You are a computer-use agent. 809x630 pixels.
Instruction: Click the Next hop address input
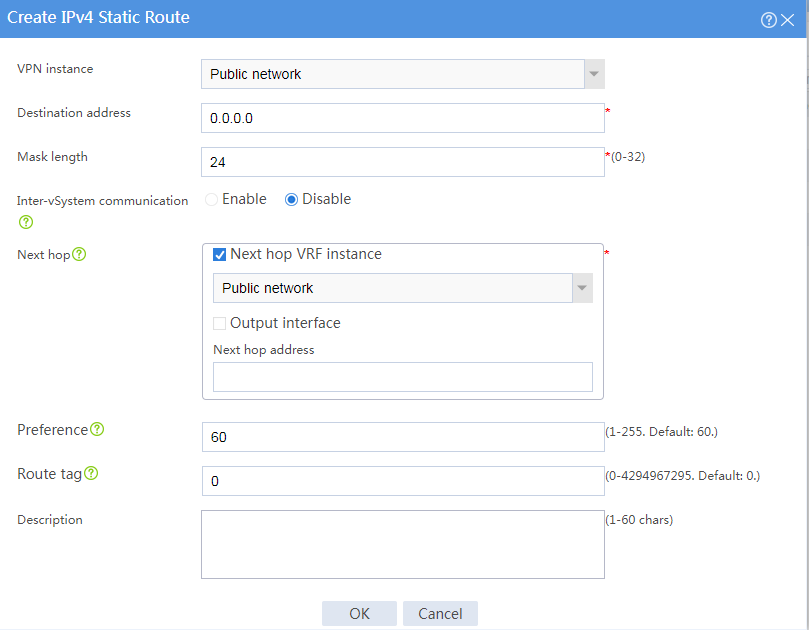click(403, 377)
